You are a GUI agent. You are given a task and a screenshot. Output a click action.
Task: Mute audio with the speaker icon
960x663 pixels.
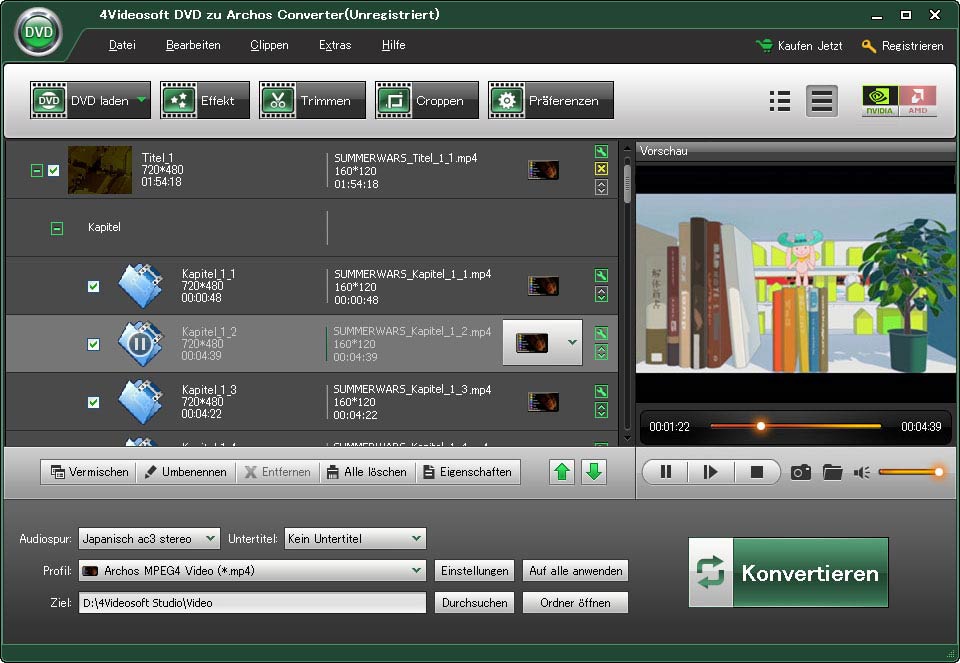pyautogui.click(x=862, y=472)
